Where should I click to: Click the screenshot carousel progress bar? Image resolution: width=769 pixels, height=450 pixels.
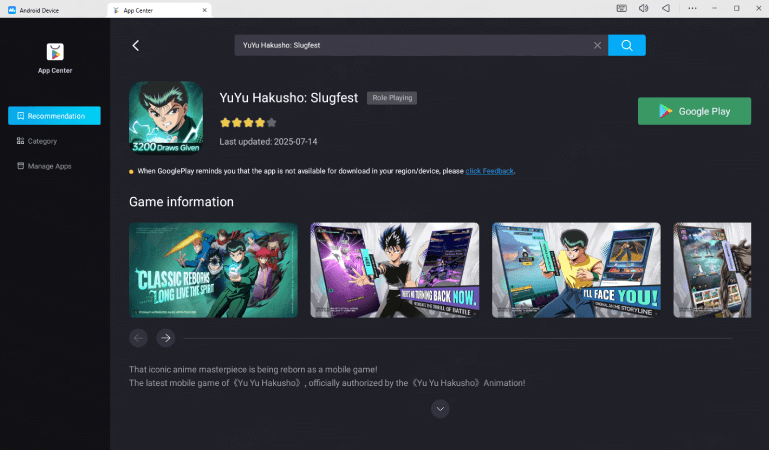click(458, 338)
